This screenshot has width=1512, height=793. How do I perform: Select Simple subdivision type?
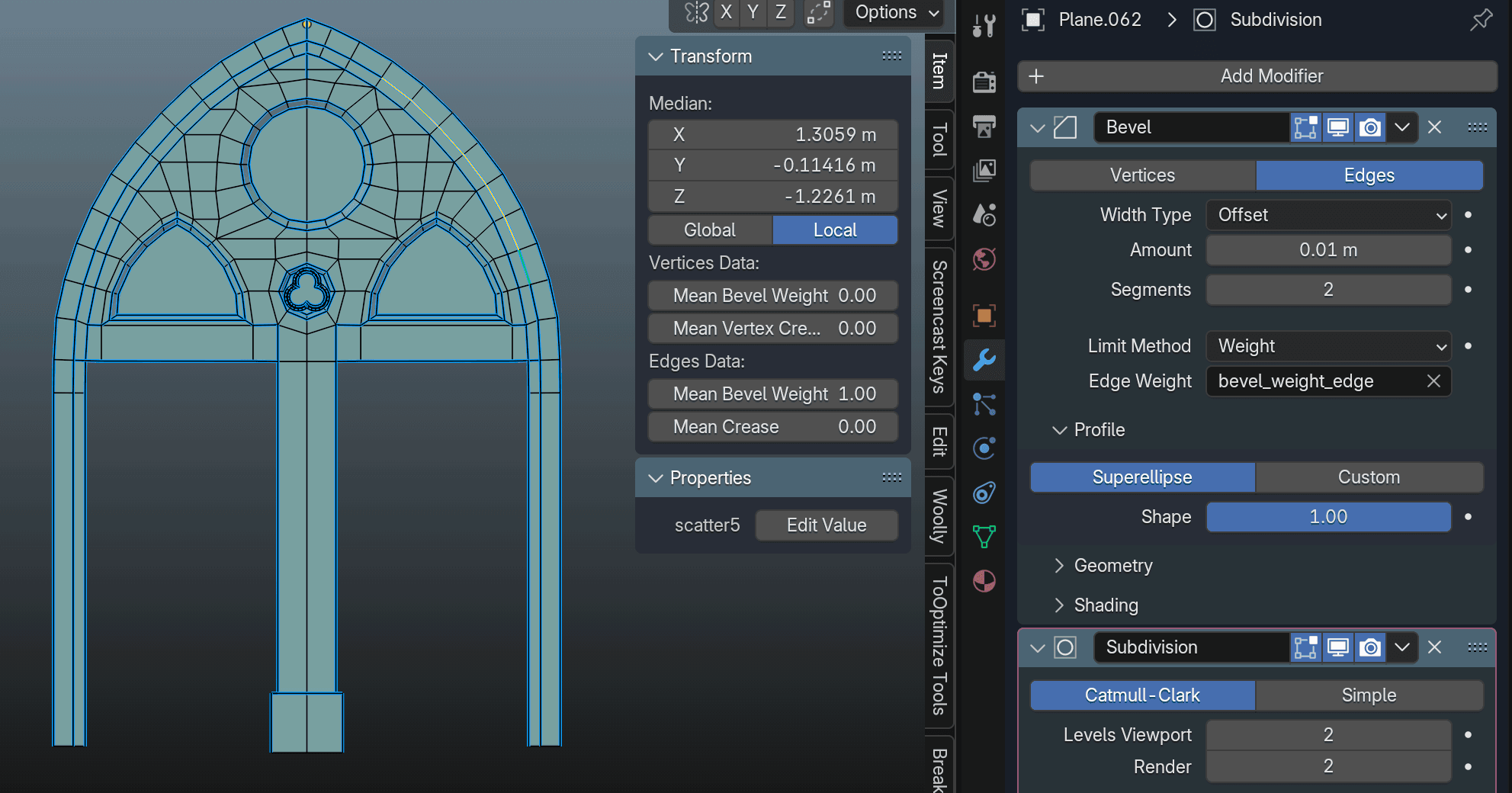click(1369, 695)
